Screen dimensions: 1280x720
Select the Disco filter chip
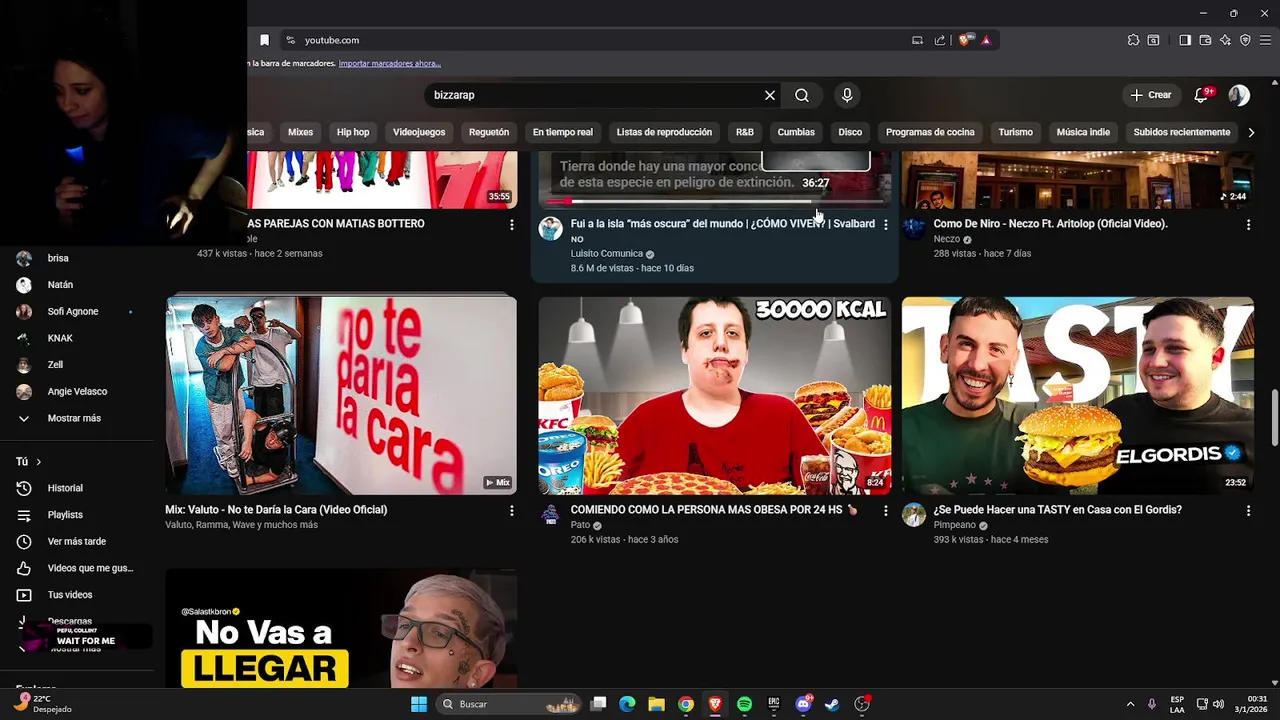[850, 132]
